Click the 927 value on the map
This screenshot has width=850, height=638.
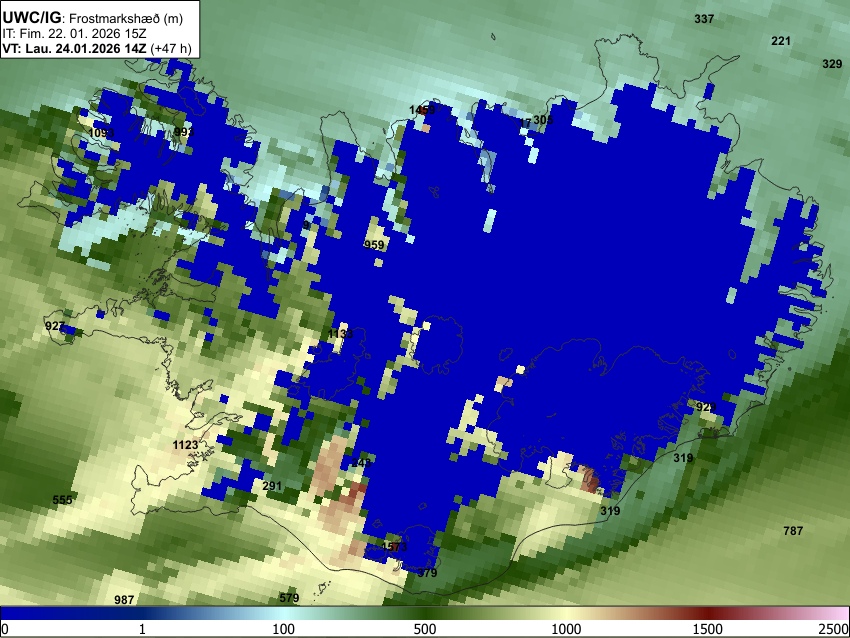pos(55,326)
